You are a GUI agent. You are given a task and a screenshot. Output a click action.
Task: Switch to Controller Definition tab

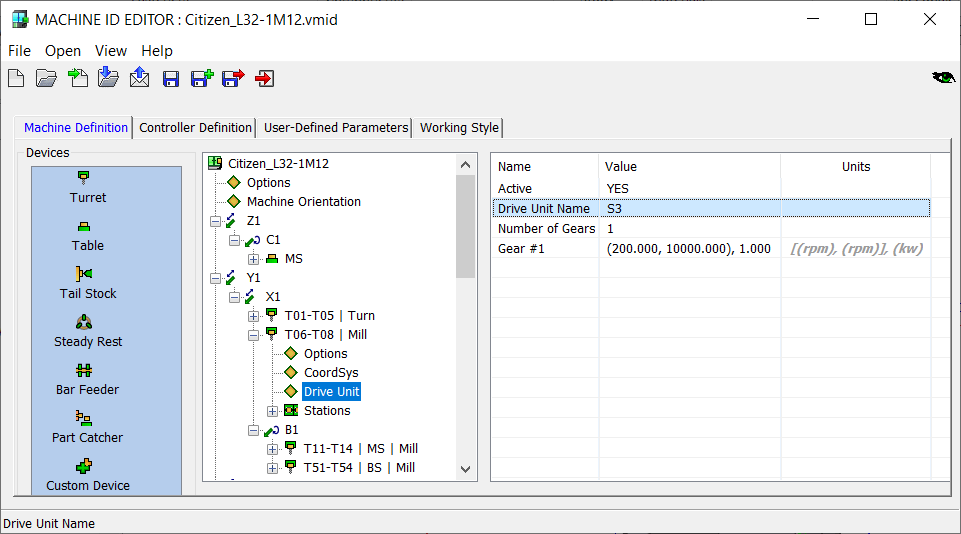coord(195,128)
